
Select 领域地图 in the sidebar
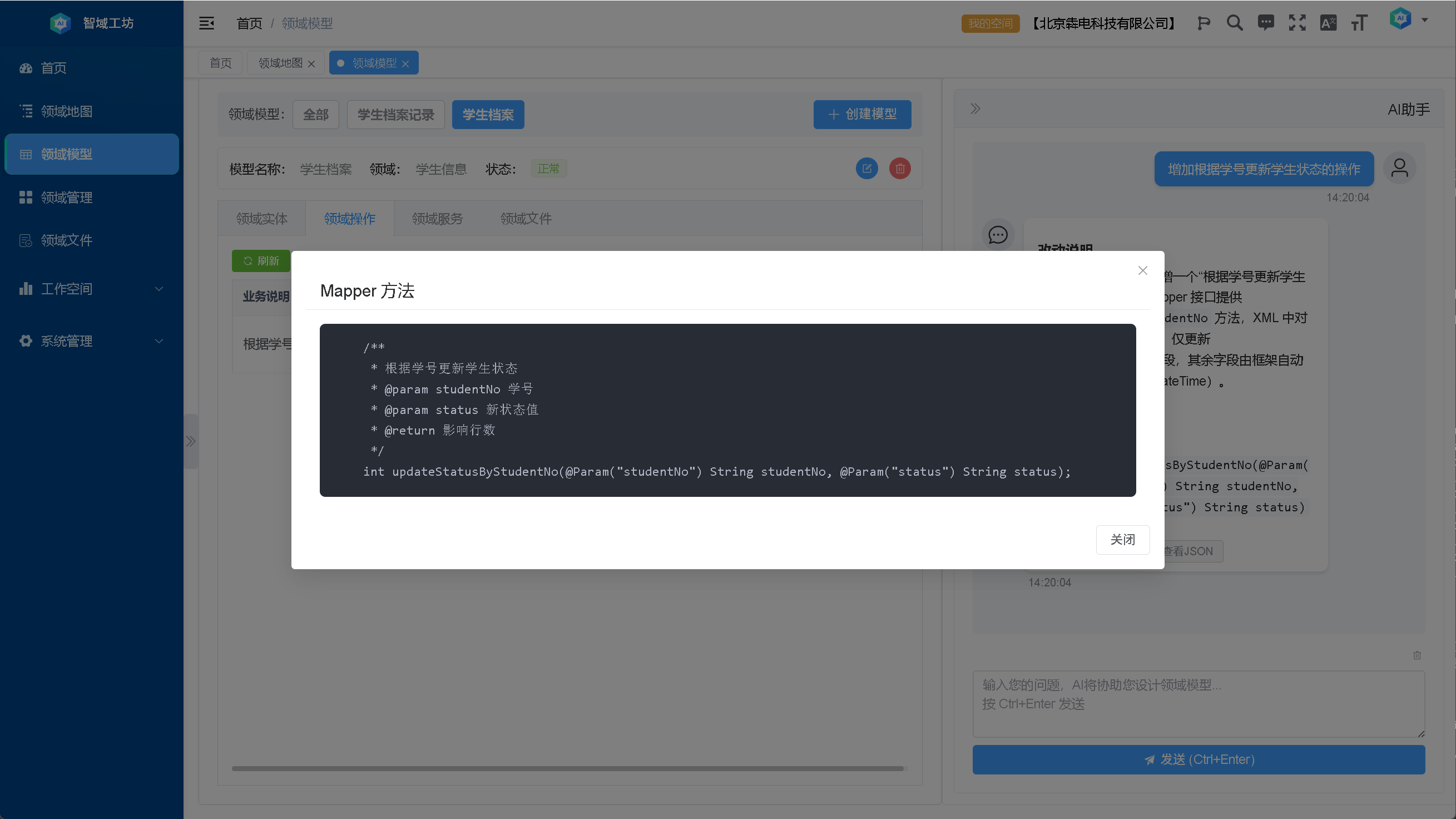click(x=67, y=111)
